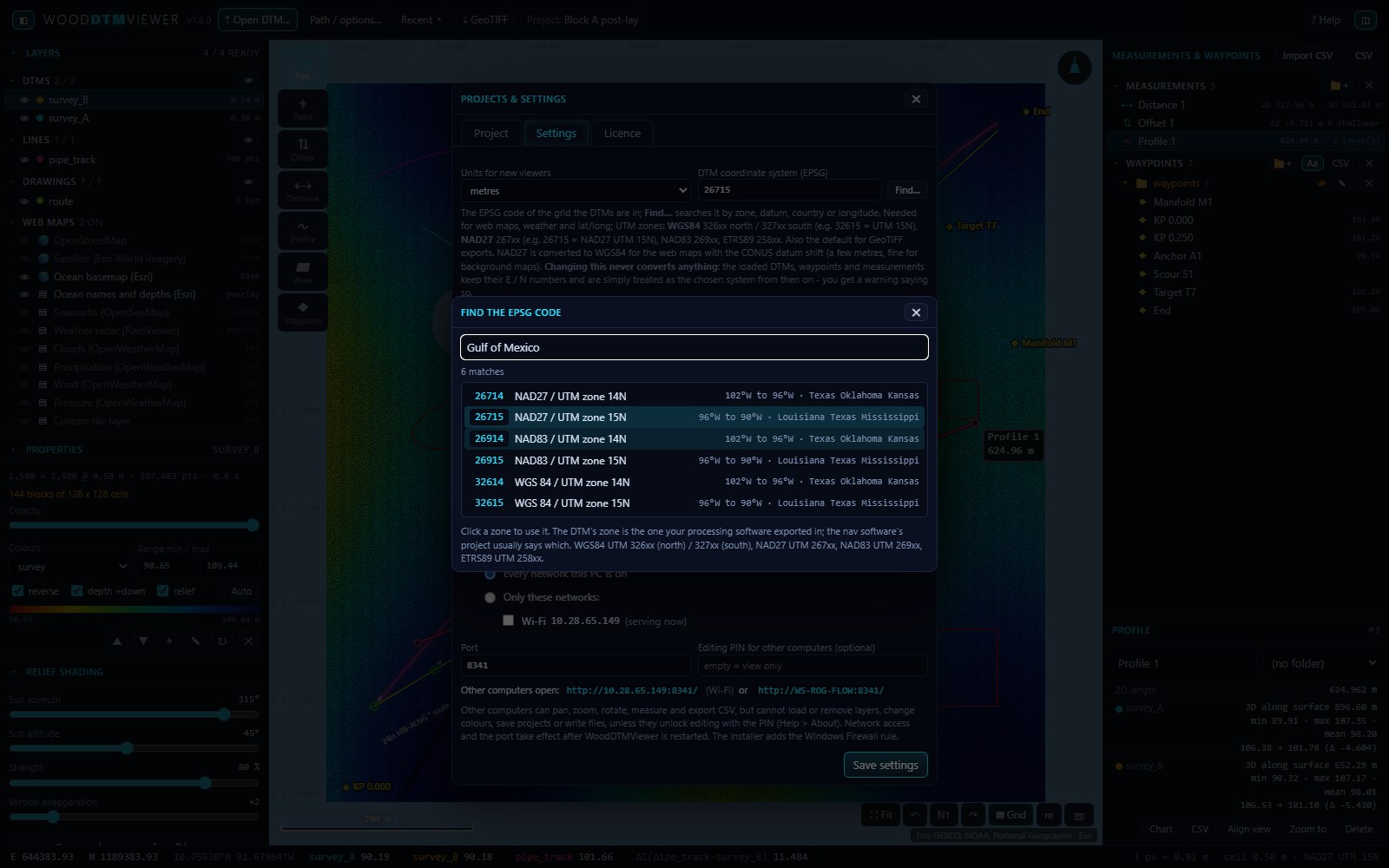This screenshot has height=868, width=1389.
Task: Open the colours dropdown set to survey
Action: (x=69, y=567)
